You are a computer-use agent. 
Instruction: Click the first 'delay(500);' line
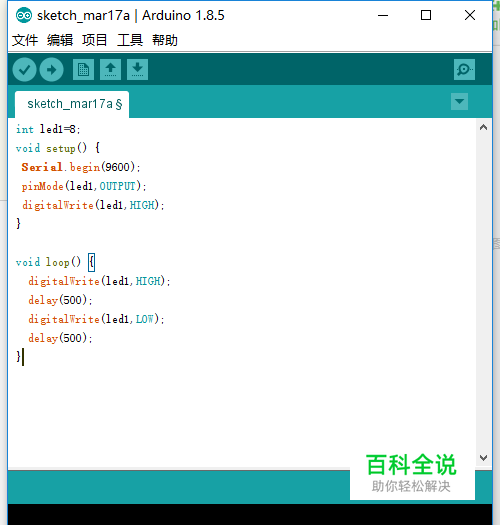coord(60,300)
